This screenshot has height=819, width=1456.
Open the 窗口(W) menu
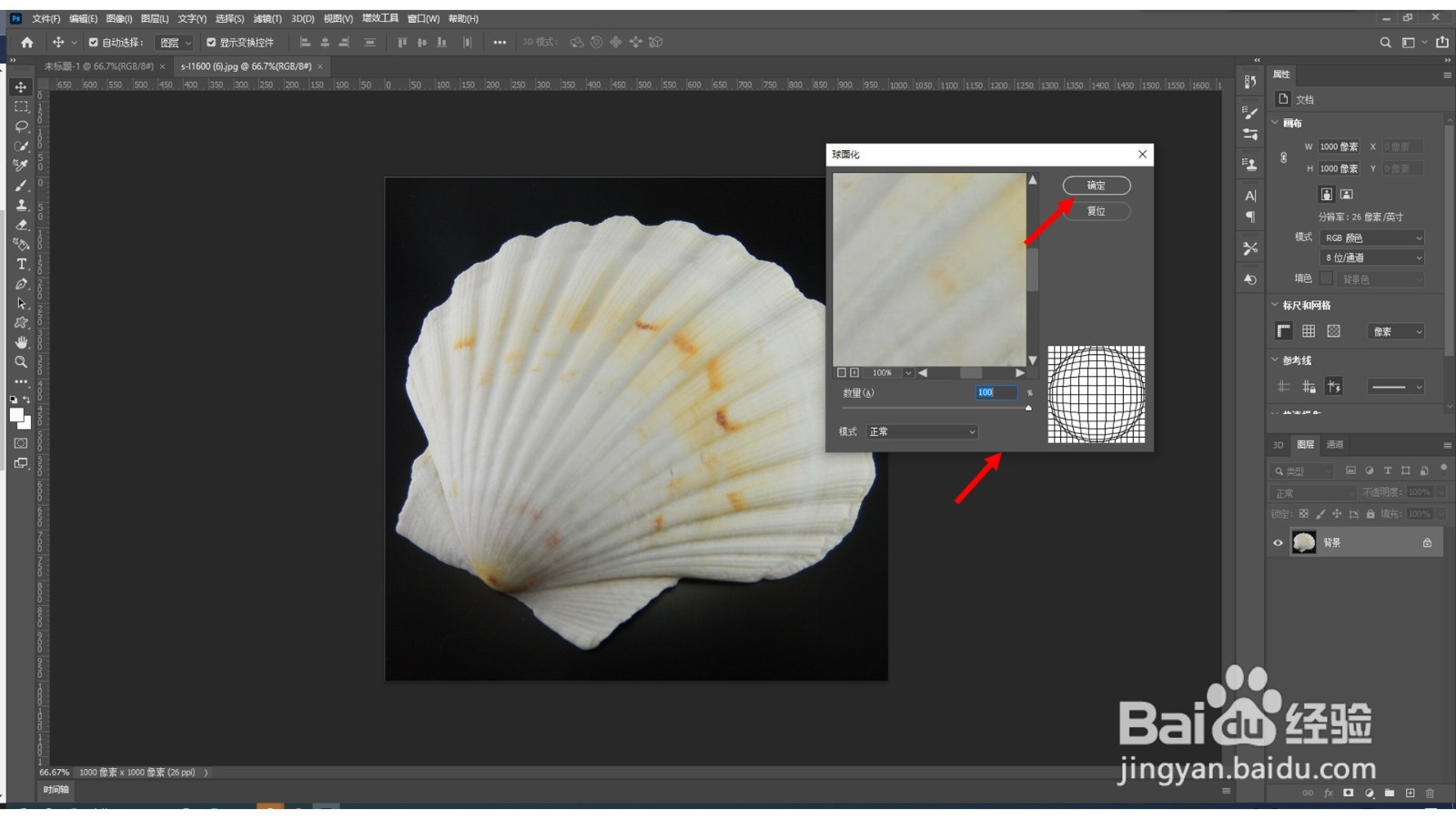423,18
